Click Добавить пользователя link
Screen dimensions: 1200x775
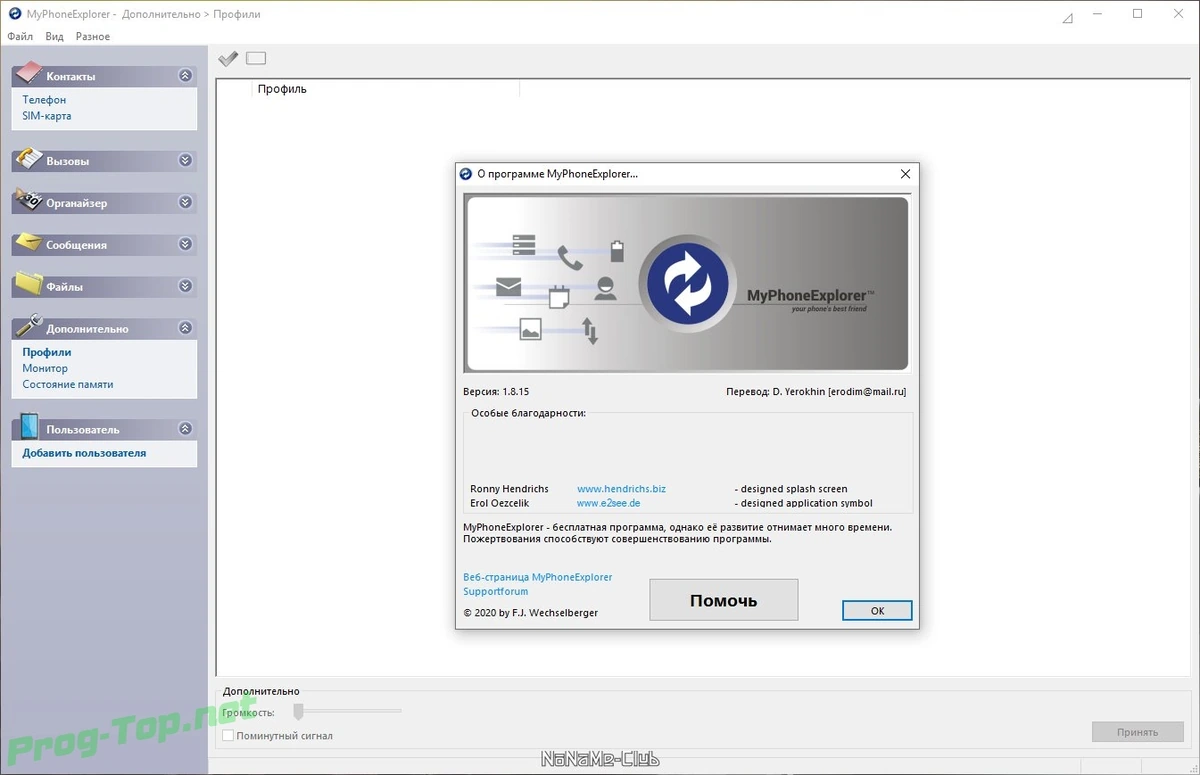[84, 453]
